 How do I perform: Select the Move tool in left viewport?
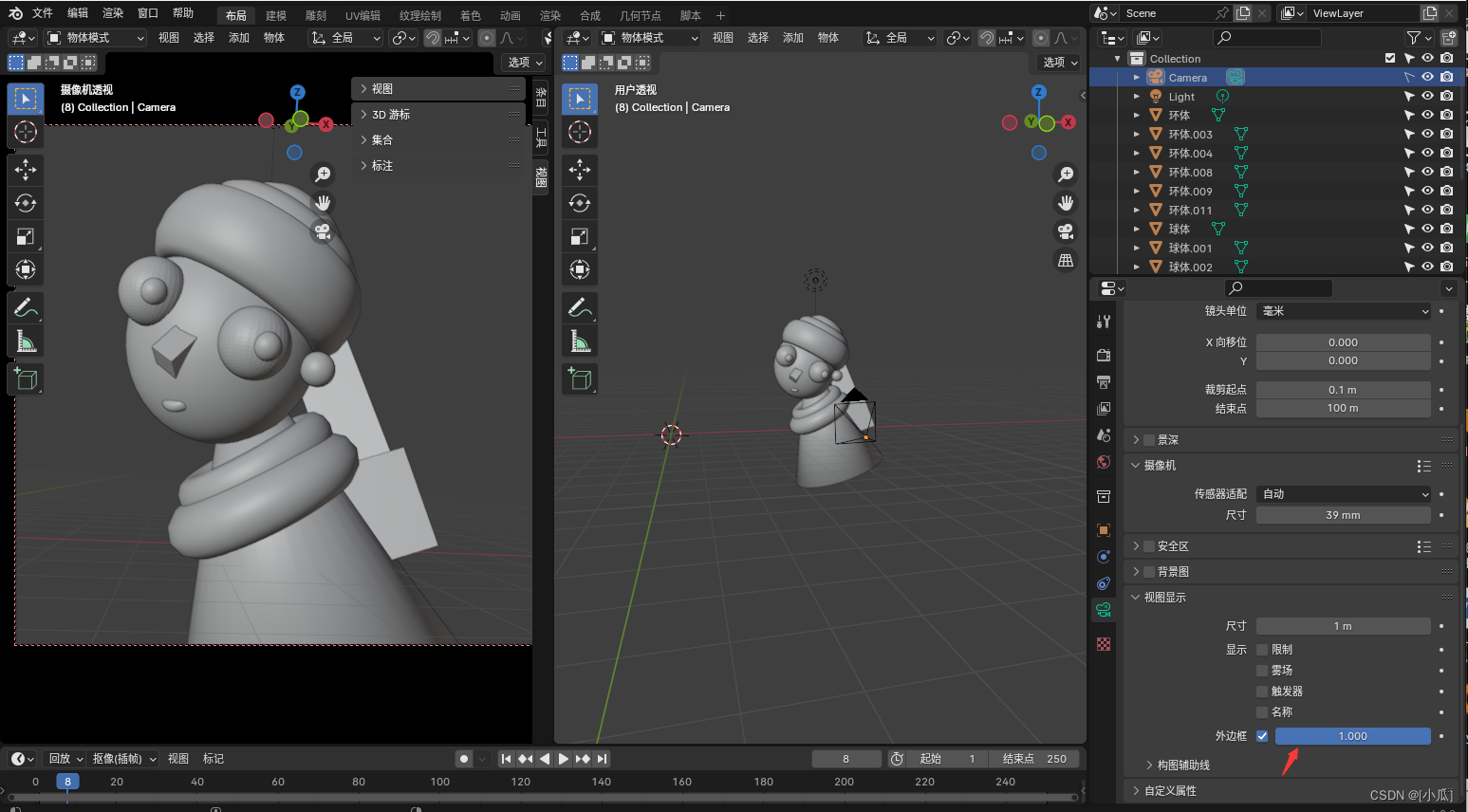26,170
